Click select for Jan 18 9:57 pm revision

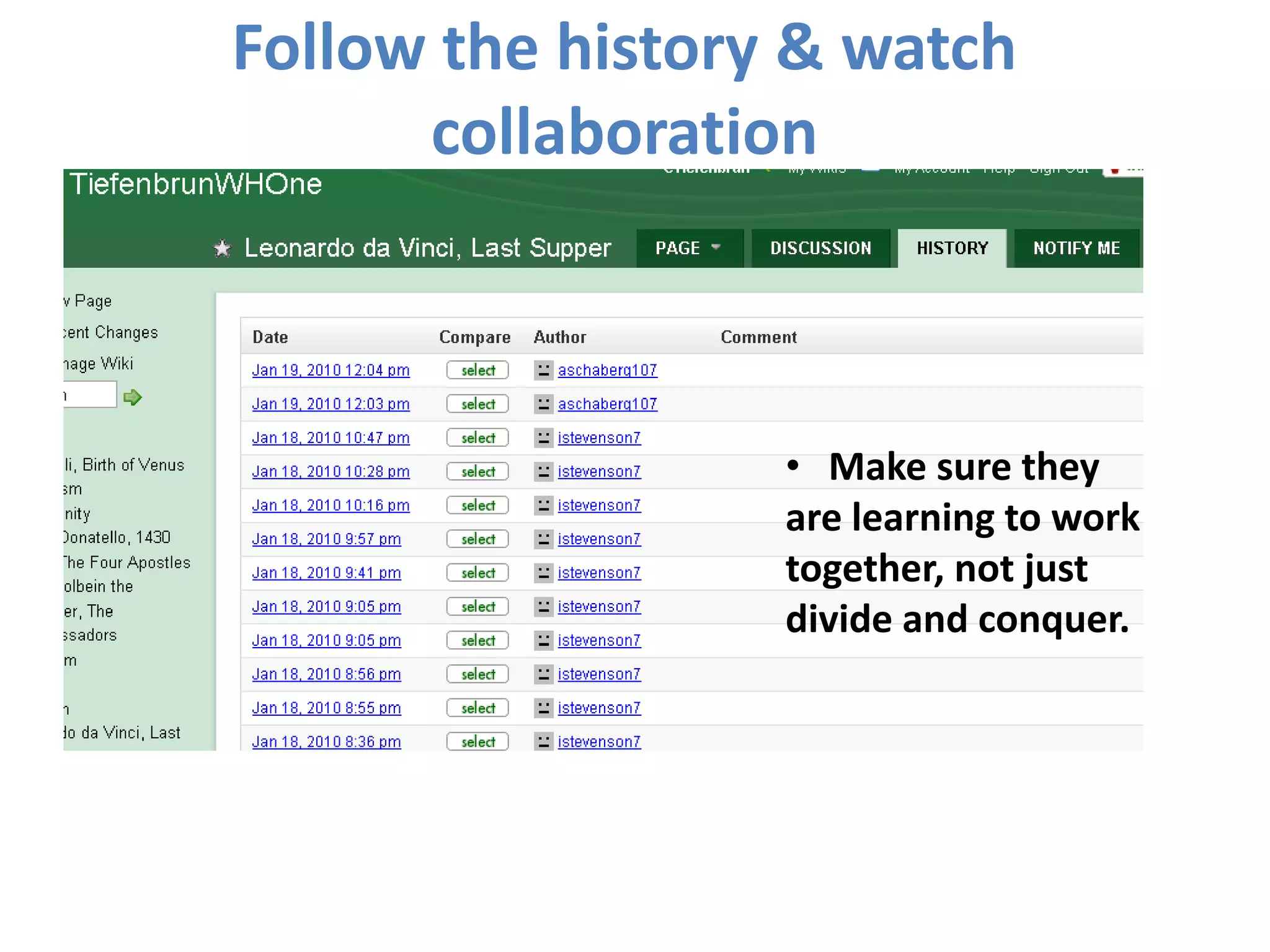pos(477,539)
